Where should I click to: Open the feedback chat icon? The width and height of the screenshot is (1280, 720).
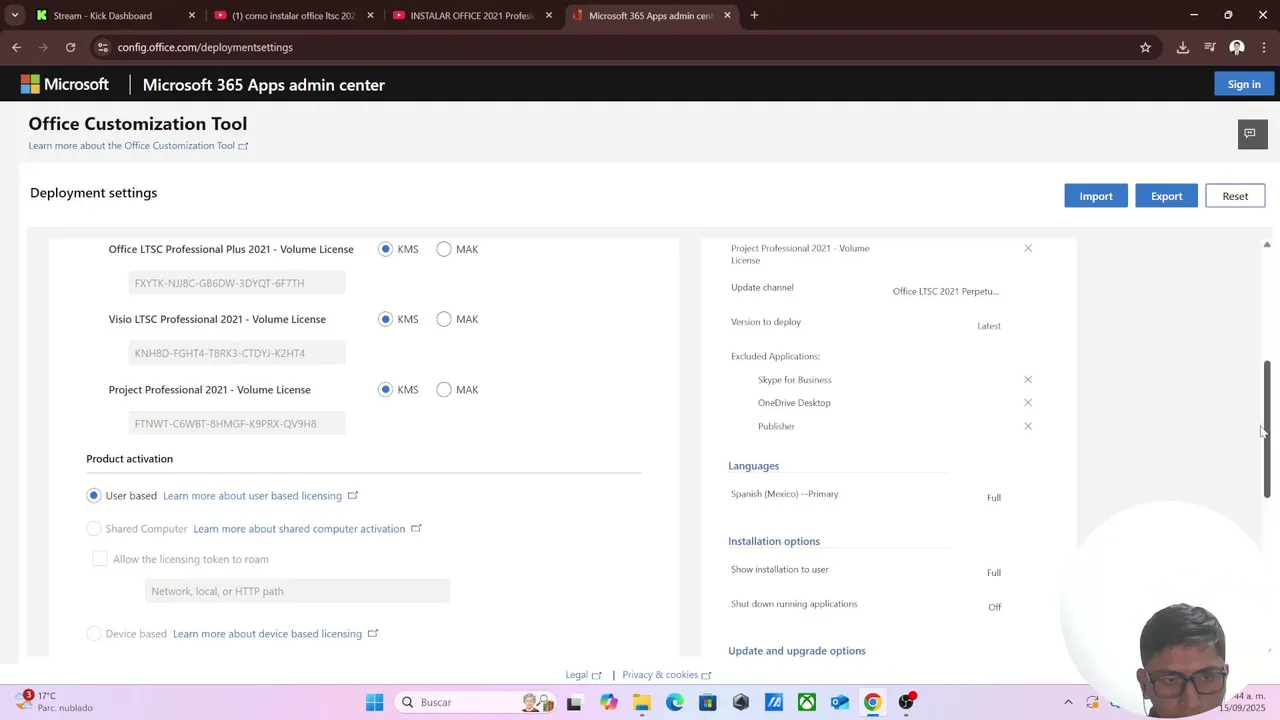coord(1252,134)
